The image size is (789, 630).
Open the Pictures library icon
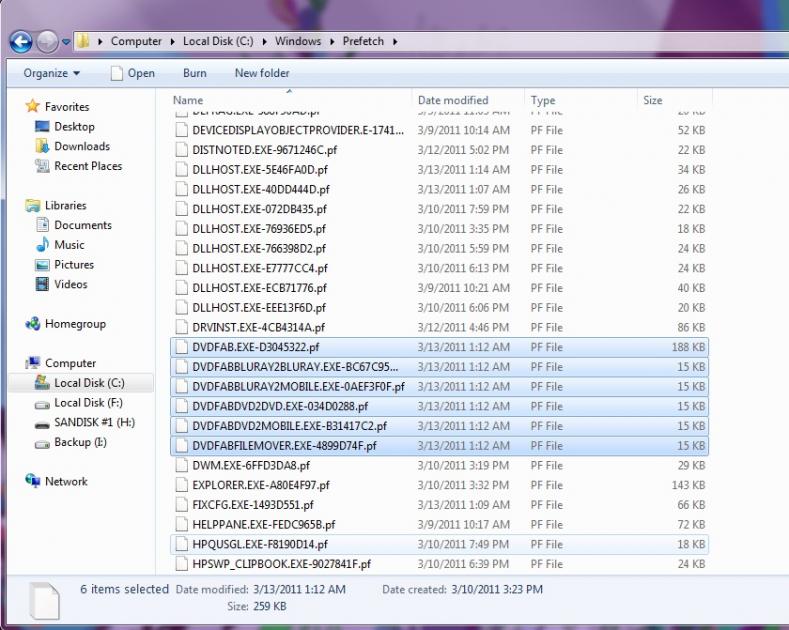[42, 265]
